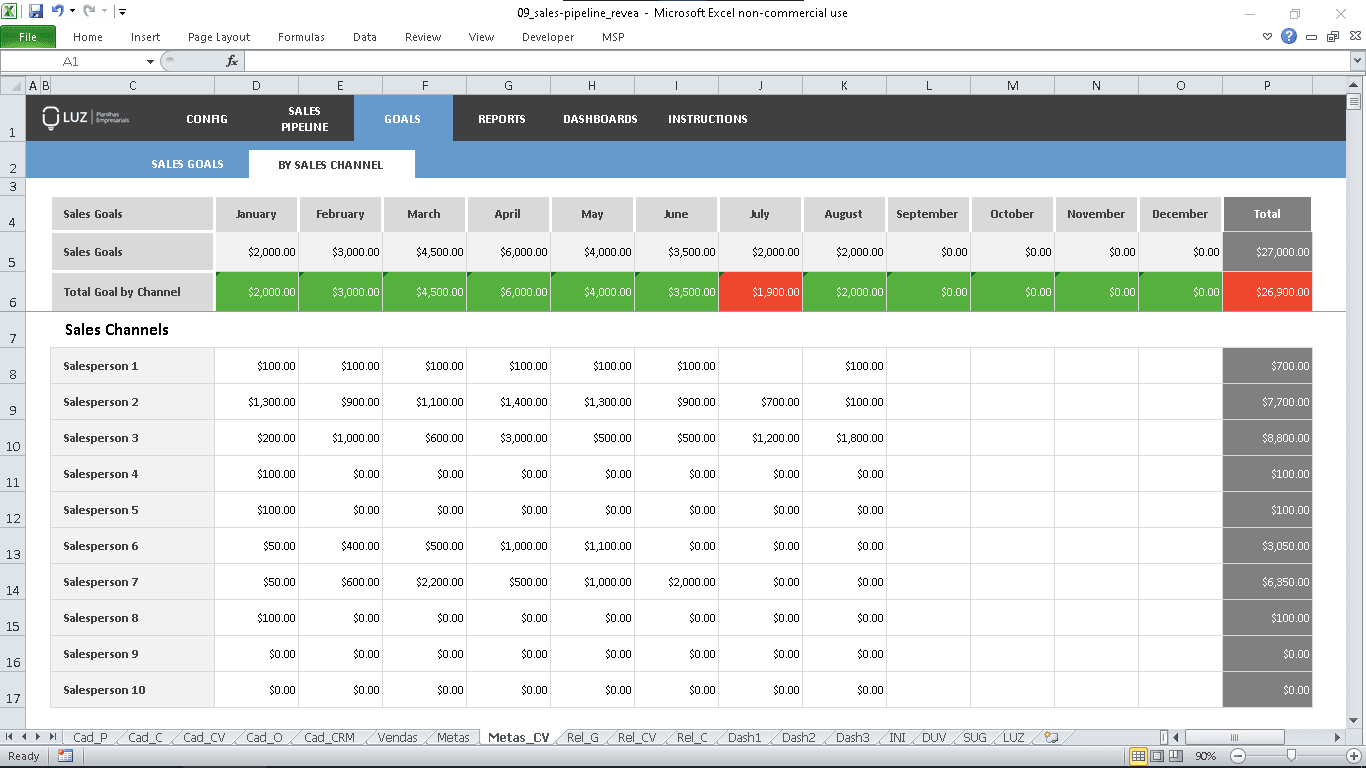
Task: Open the Formulas ribbon tab
Action: [x=301, y=37]
